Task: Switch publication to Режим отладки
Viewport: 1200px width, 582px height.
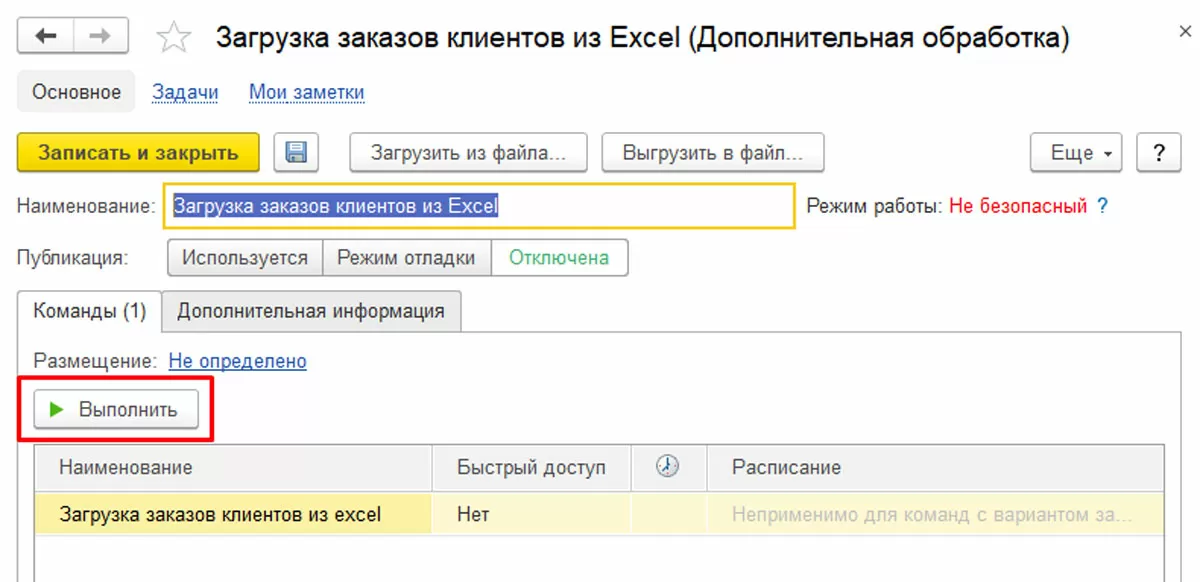Action: tap(406, 257)
